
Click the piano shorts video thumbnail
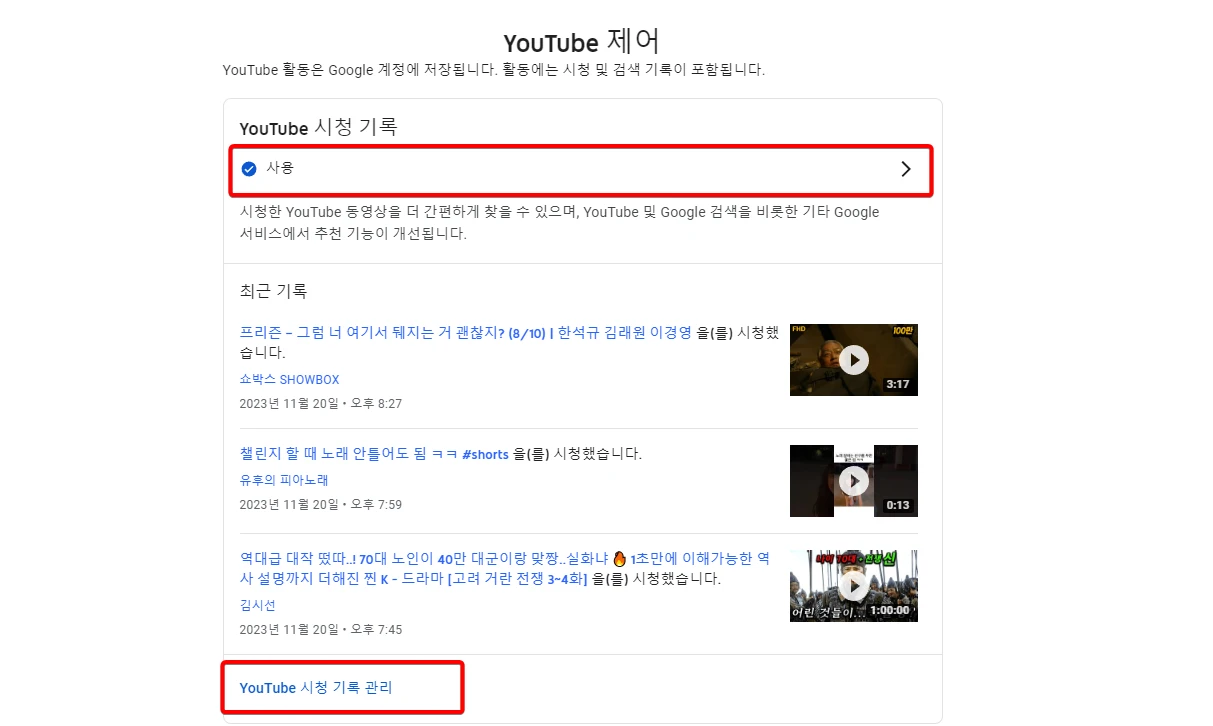click(x=853, y=481)
